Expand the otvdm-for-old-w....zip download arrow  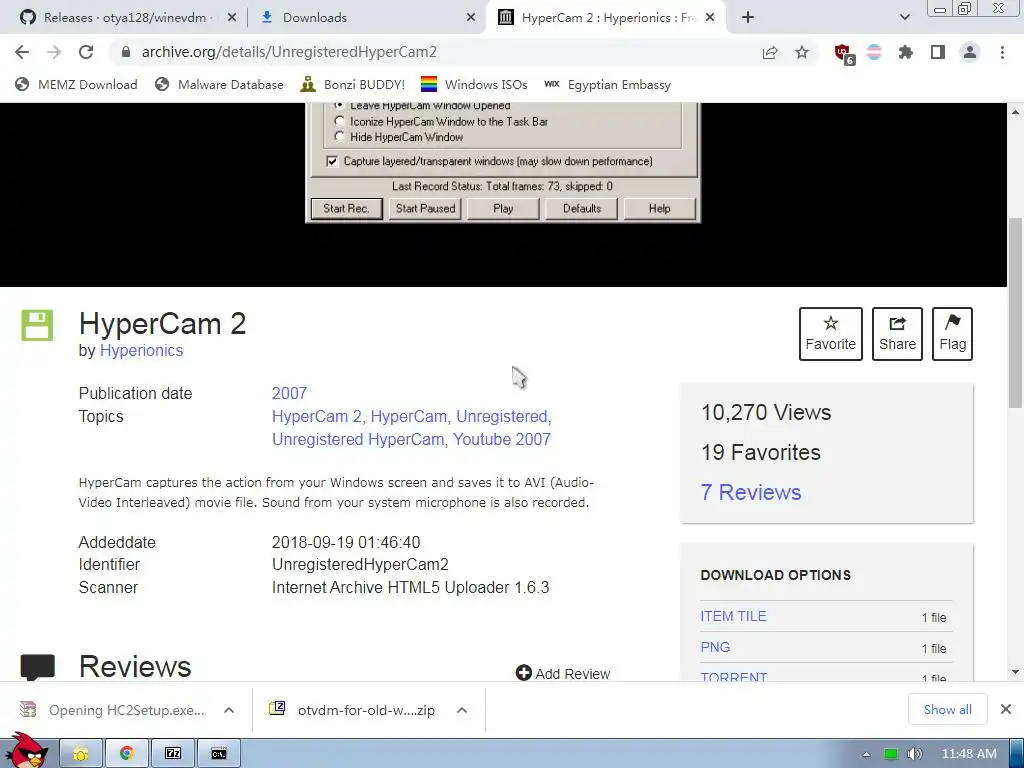pos(462,711)
